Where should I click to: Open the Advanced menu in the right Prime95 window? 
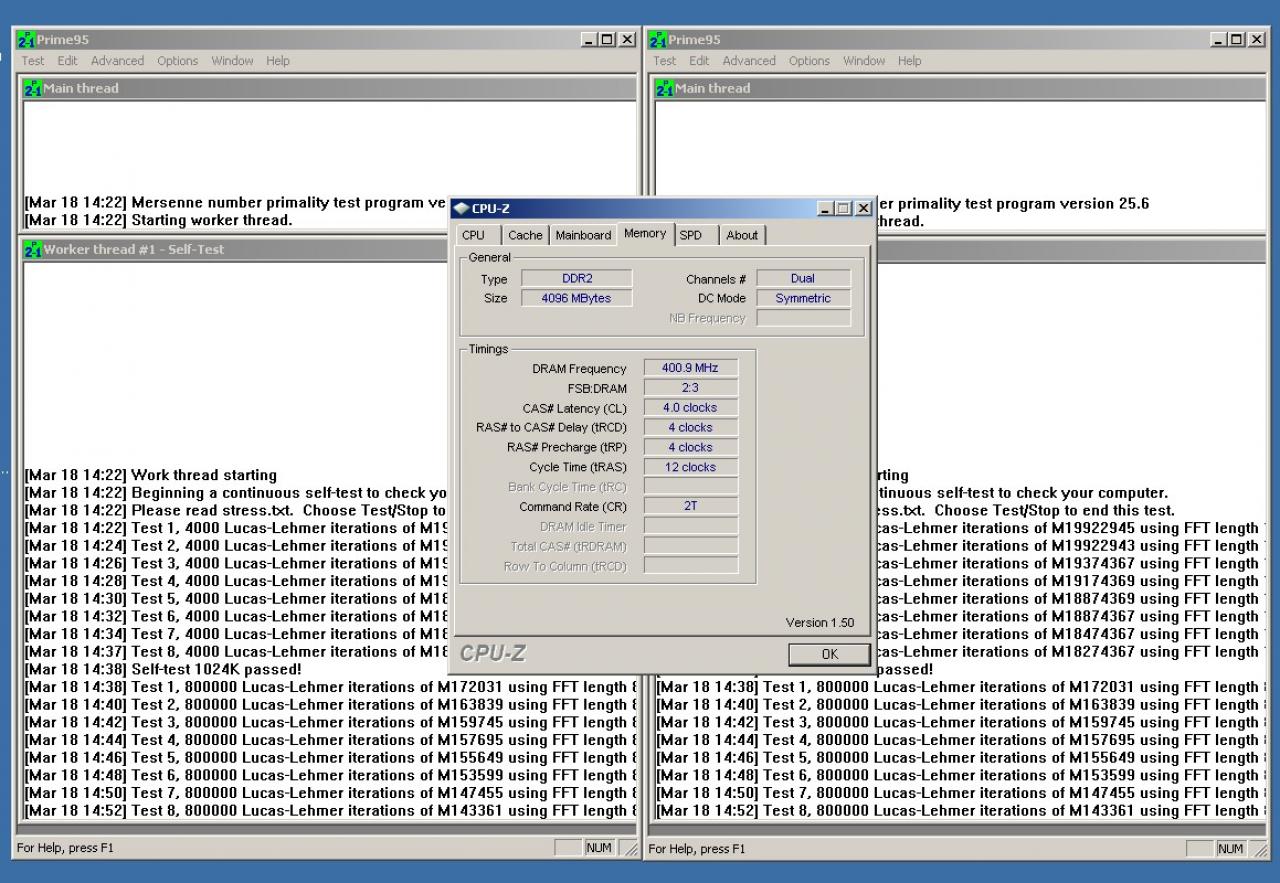749,61
